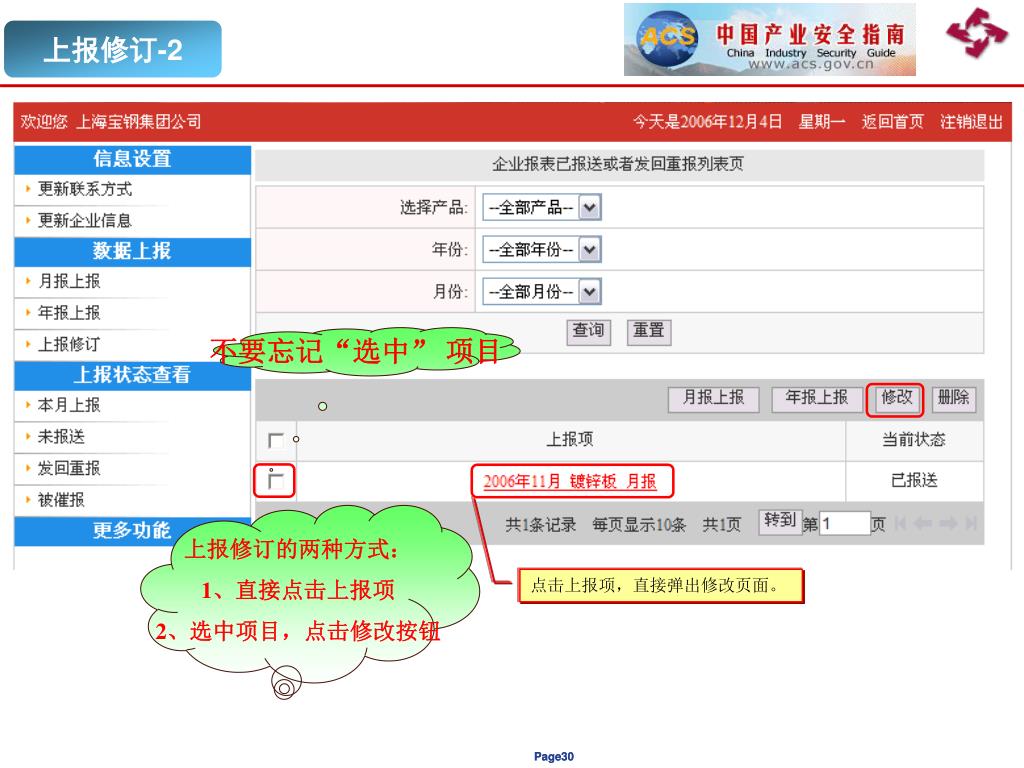
Task: Click the 年报上报 button above the table
Action: point(816,398)
